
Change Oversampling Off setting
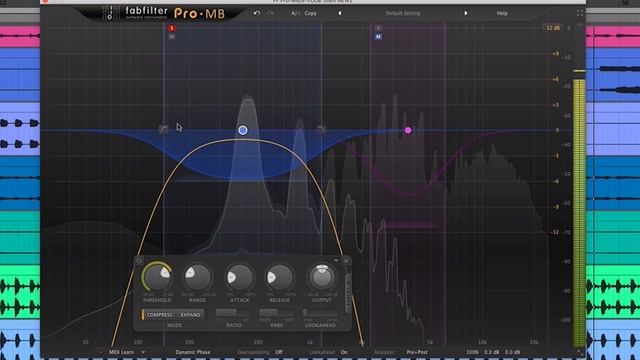[278, 352]
